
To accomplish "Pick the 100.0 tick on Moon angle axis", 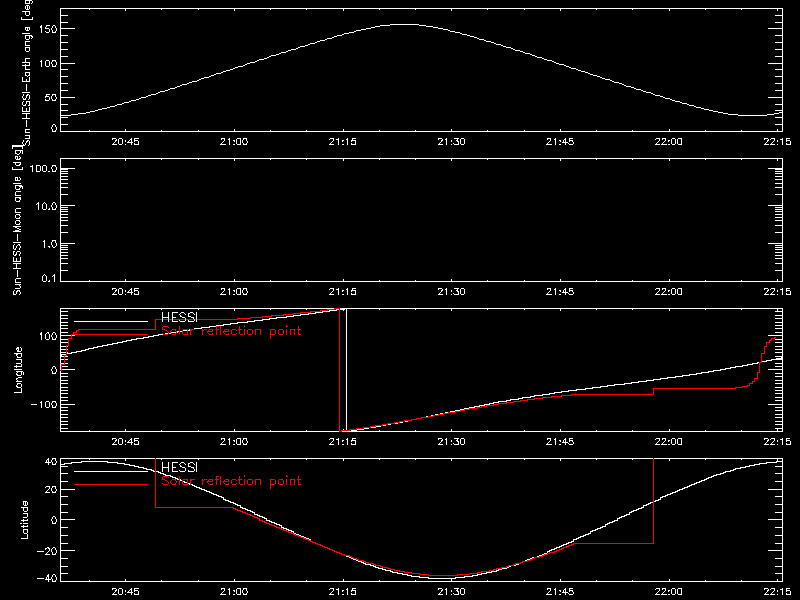I will (43, 169).
